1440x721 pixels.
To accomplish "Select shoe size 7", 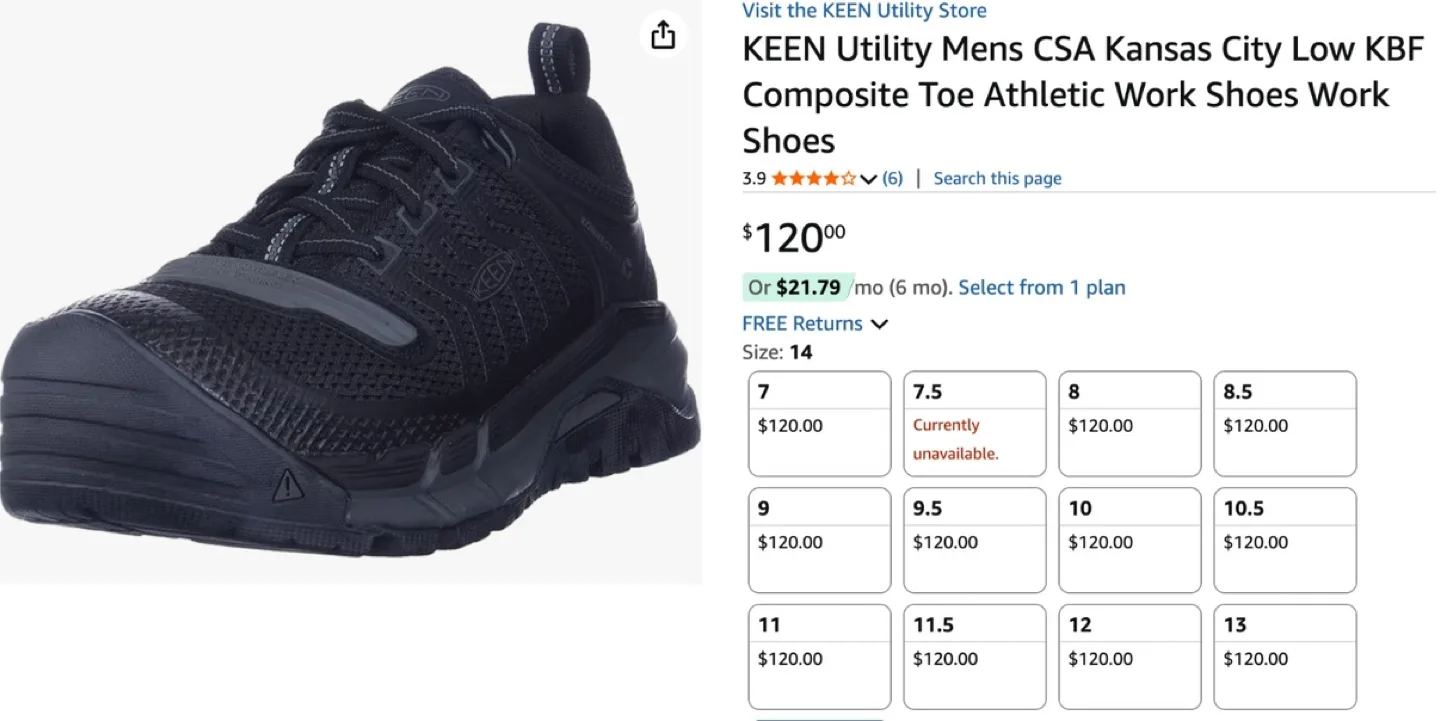I will click(819, 423).
